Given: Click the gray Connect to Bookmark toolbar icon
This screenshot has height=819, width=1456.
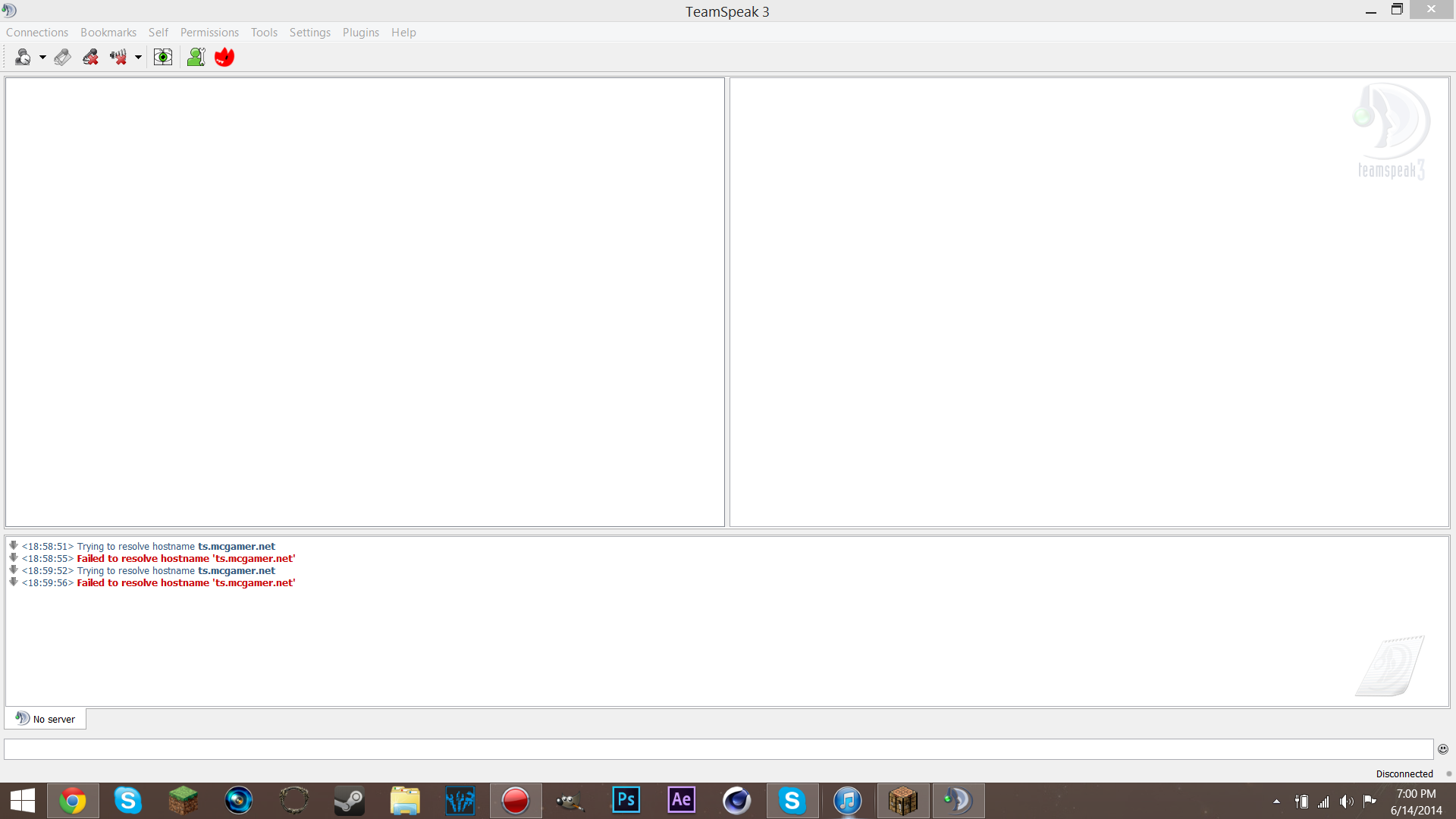Looking at the screenshot, I should (62, 57).
